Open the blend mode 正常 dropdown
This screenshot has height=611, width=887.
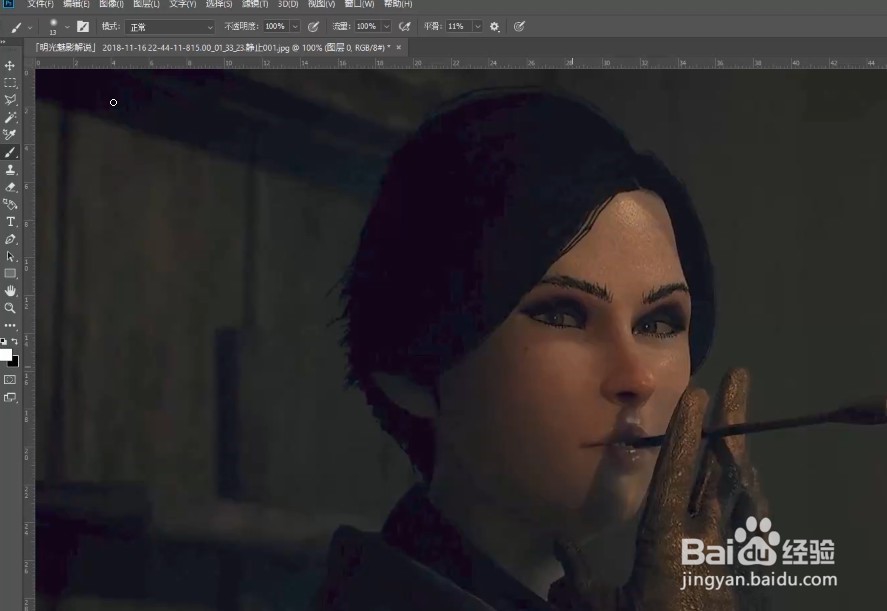coord(170,27)
